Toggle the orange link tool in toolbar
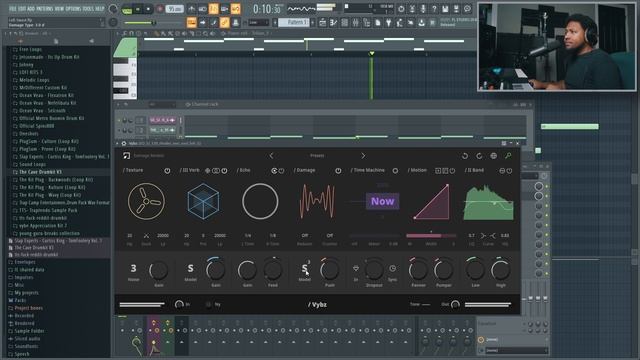 (x=224, y=22)
